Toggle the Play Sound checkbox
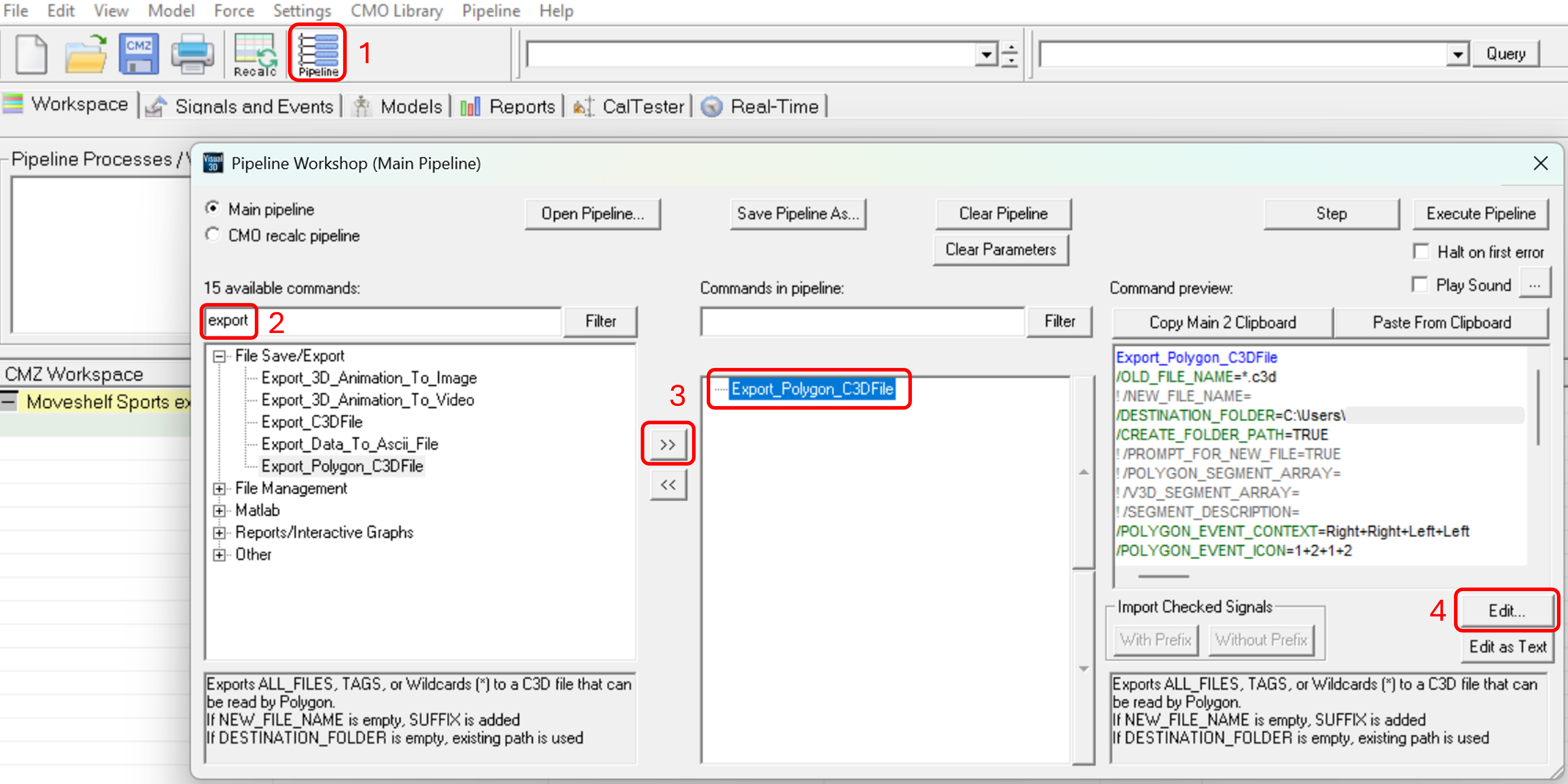This screenshot has width=1568, height=784. (1419, 285)
